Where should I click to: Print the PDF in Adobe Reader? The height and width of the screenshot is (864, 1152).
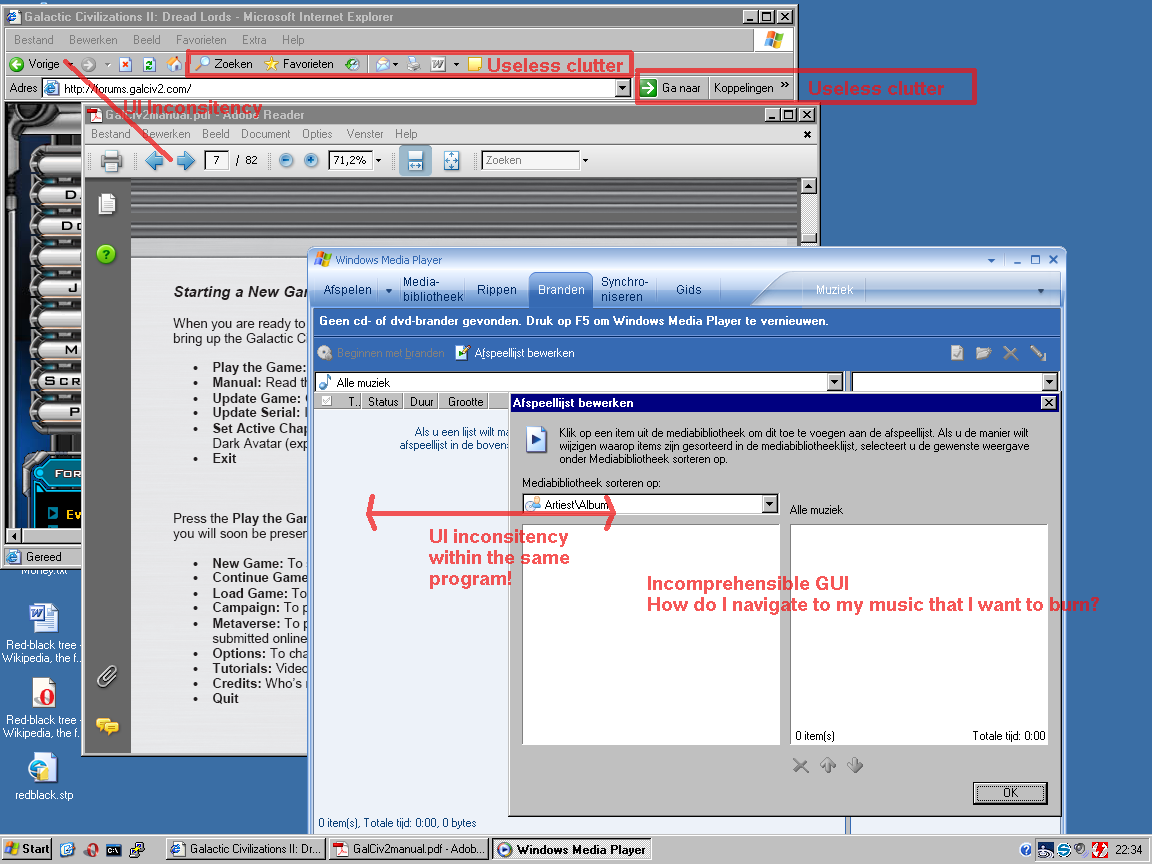(x=112, y=160)
